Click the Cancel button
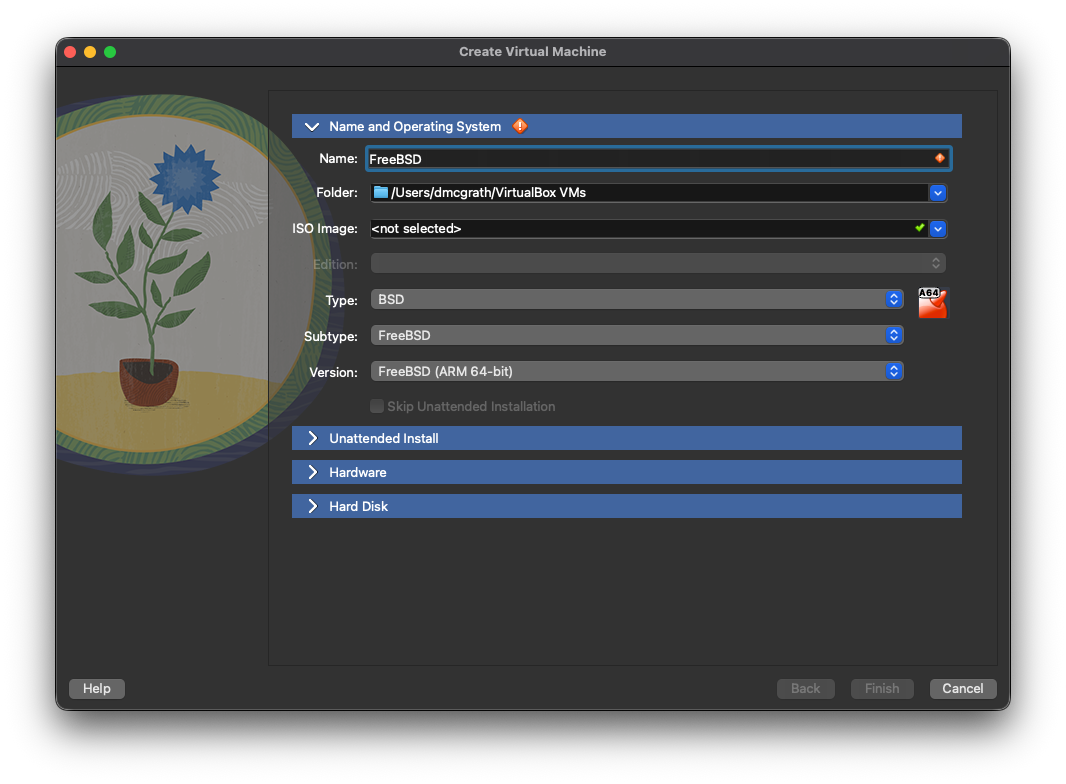This screenshot has width=1066, height=784. click(x=963, y=689)
